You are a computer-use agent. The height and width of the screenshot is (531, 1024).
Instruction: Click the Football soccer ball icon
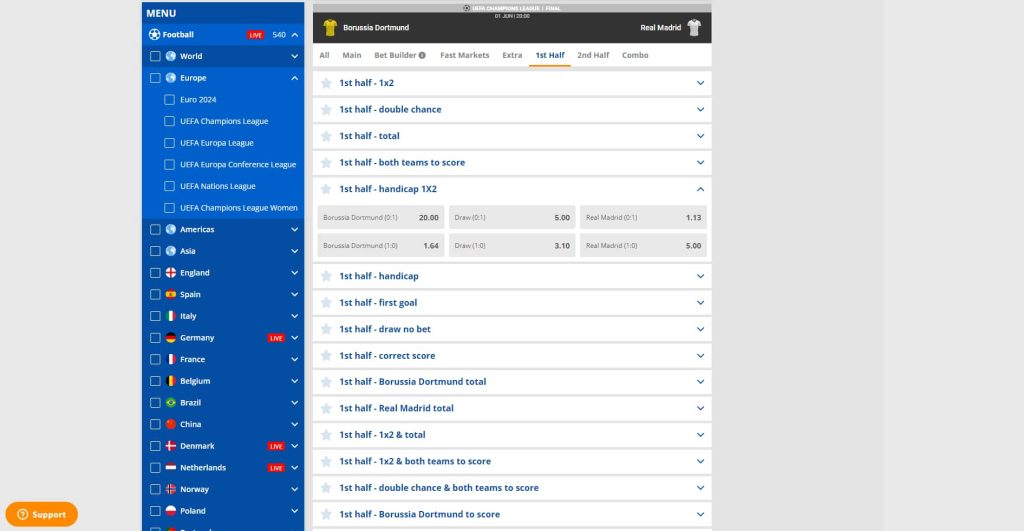coord(154,35)
